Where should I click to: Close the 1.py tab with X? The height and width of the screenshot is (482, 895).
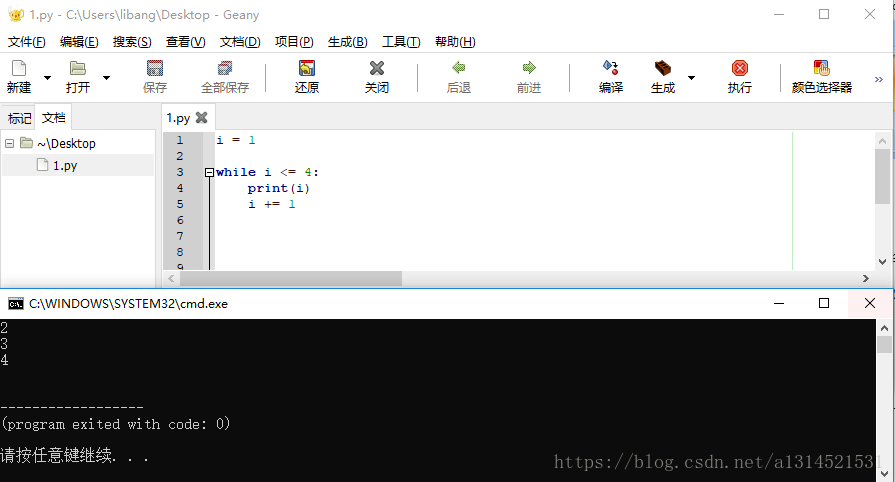click(x=201, y=118)
